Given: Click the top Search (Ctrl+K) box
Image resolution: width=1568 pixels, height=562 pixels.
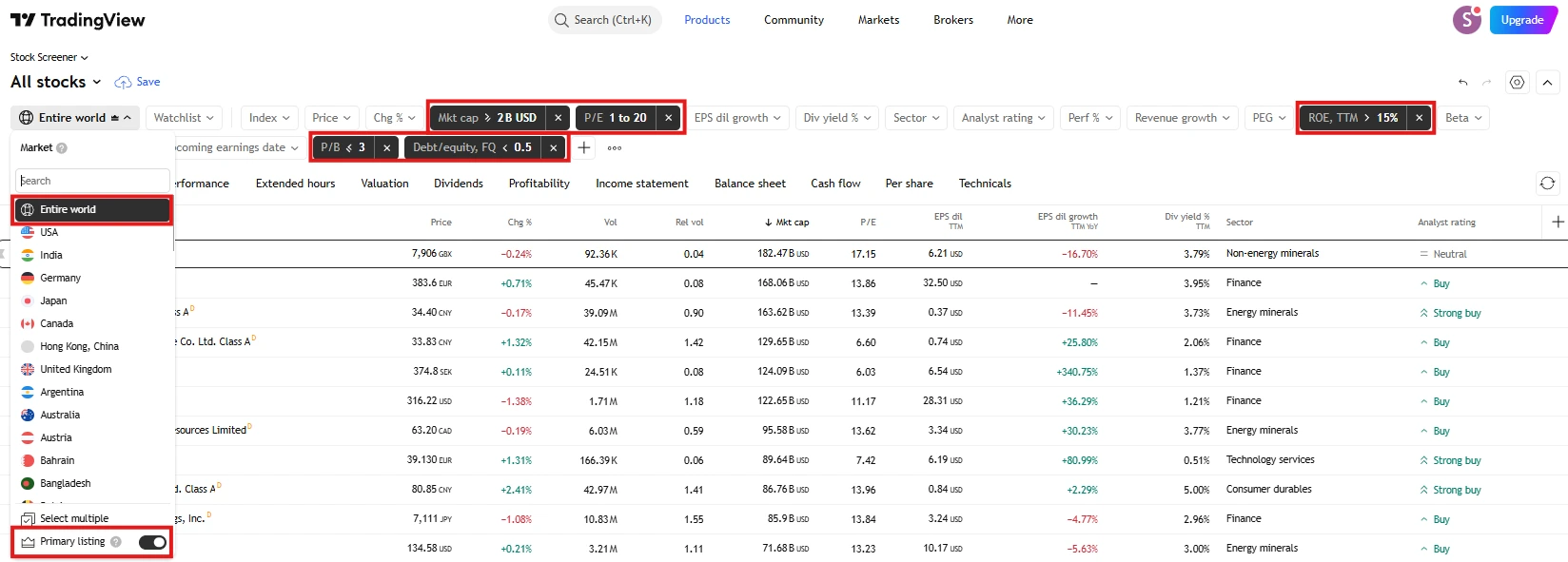Looking at the screenshot, I should [x=605, y=20].
